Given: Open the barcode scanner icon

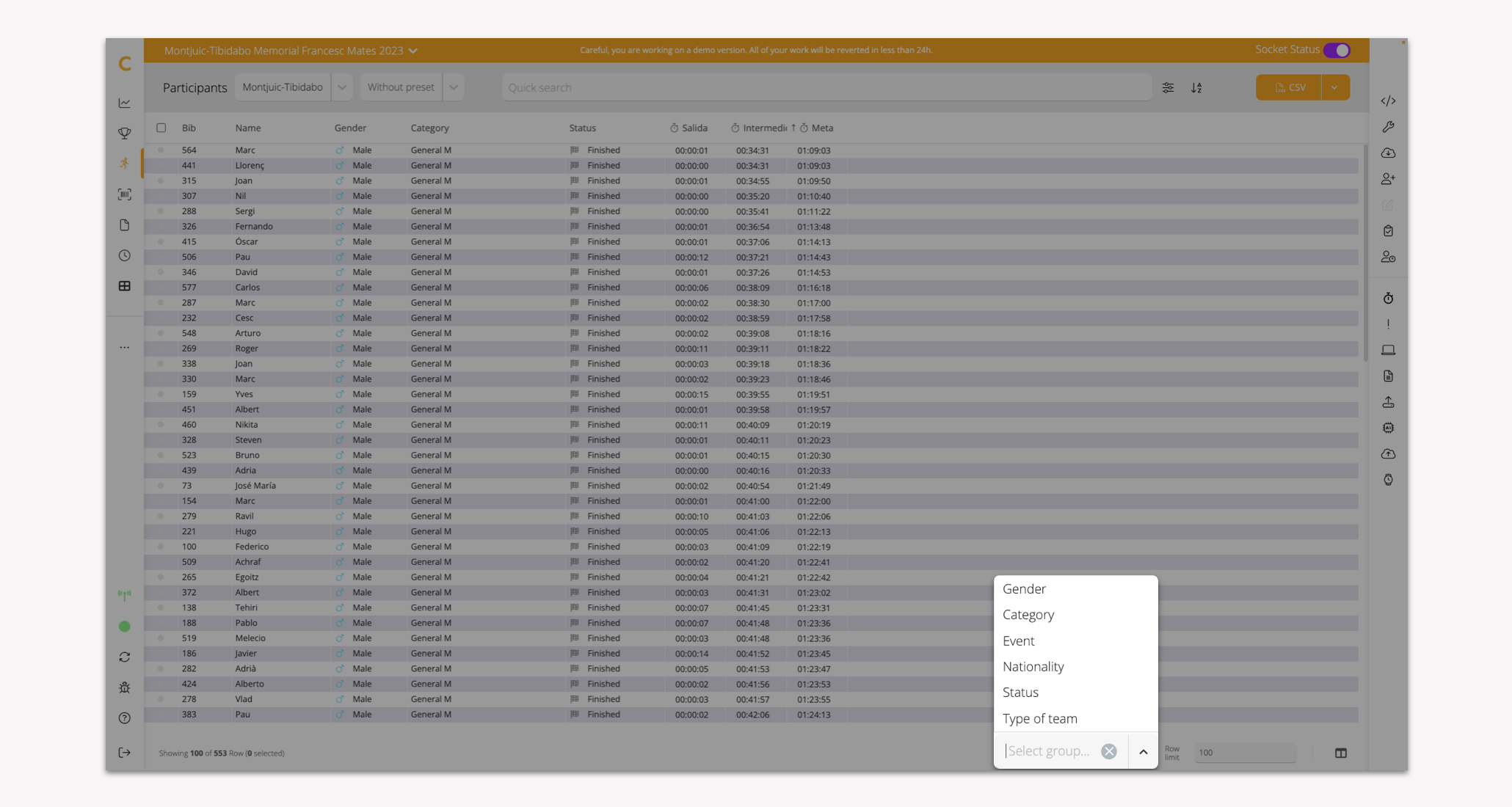Looking at the screenshot, I should [x=125, y=194].
